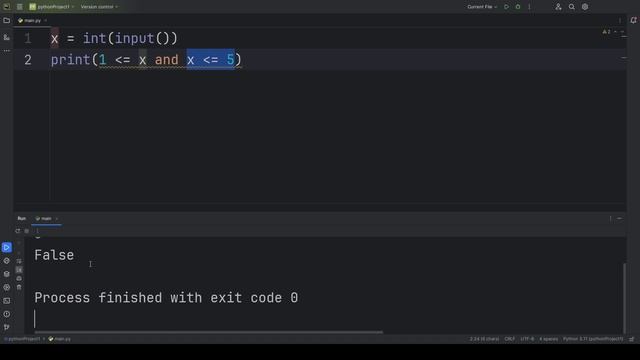Open Run panel options vertical dots
640x360 pixels.
(611, 219)
